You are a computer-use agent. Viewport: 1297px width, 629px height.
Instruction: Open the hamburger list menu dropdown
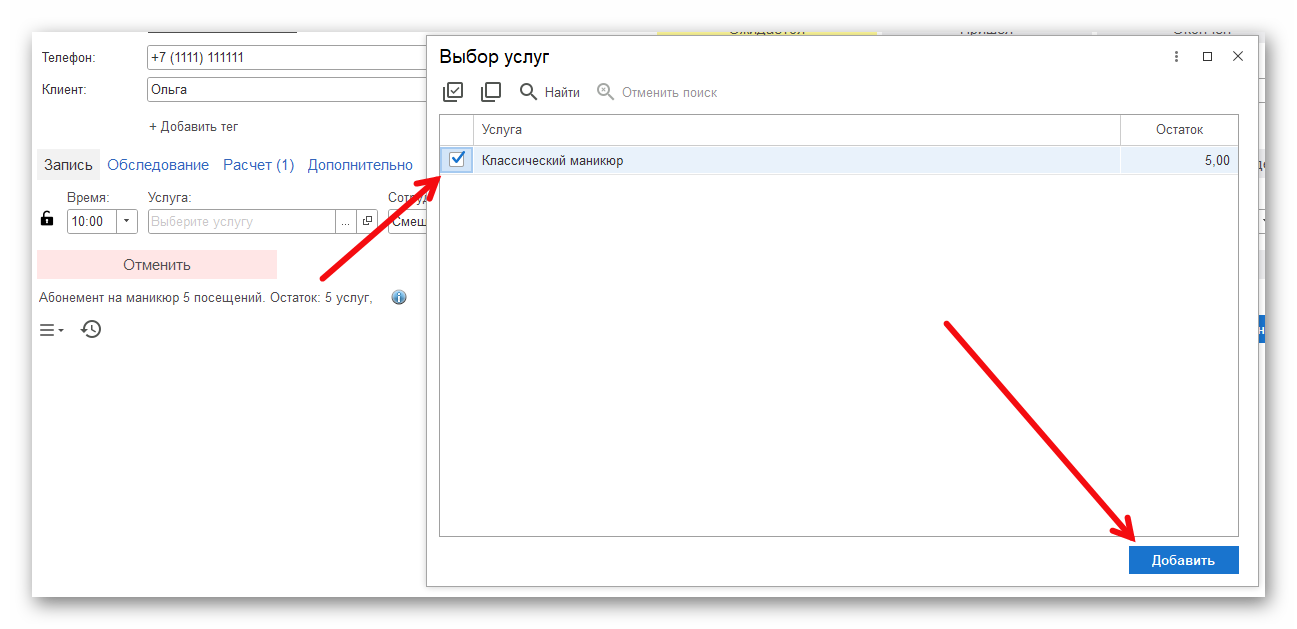click(x=51, y=330)
